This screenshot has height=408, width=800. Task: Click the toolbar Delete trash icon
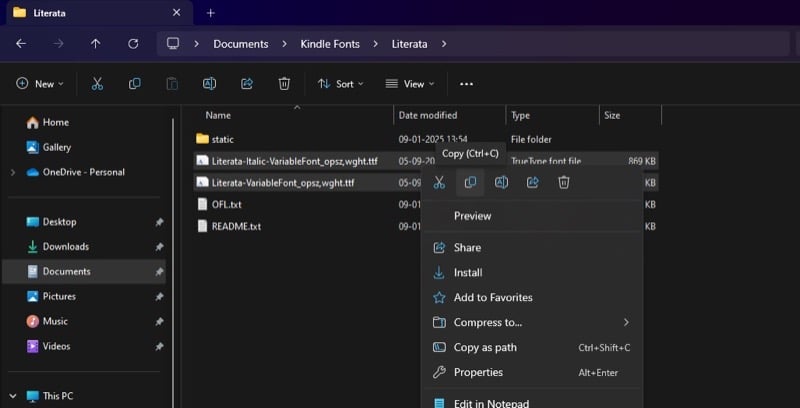[284, 84]
